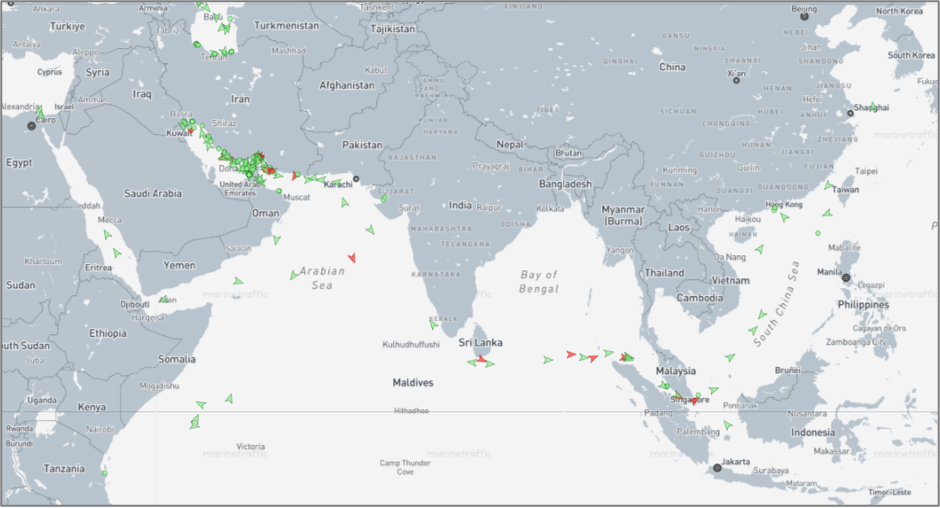This screenshot has height=508, width=940.
Task: Click the North Korea label
Action: pos(899,11)
